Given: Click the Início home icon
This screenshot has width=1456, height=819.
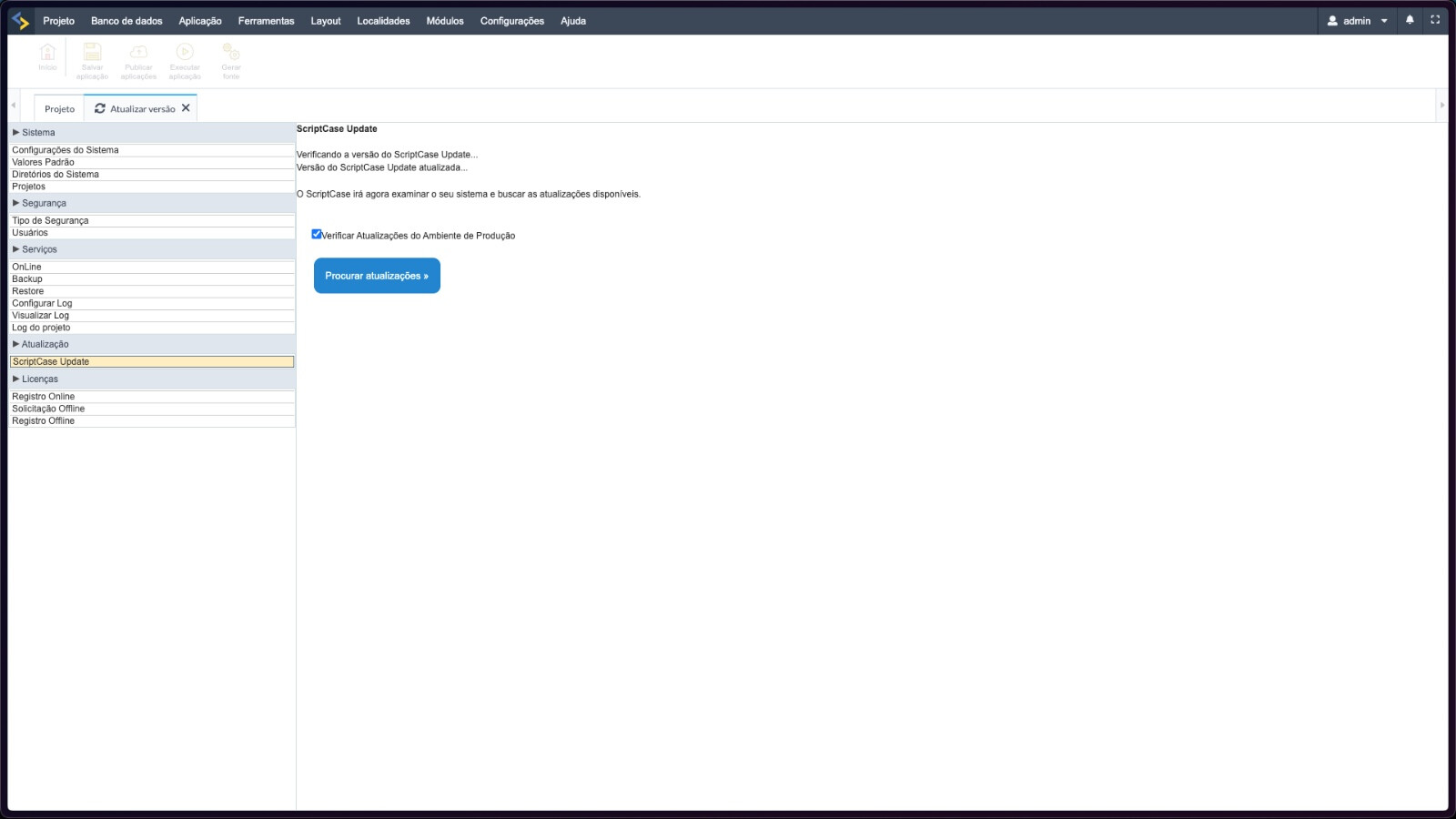Looking at the screenshot, I should [47, 53].
